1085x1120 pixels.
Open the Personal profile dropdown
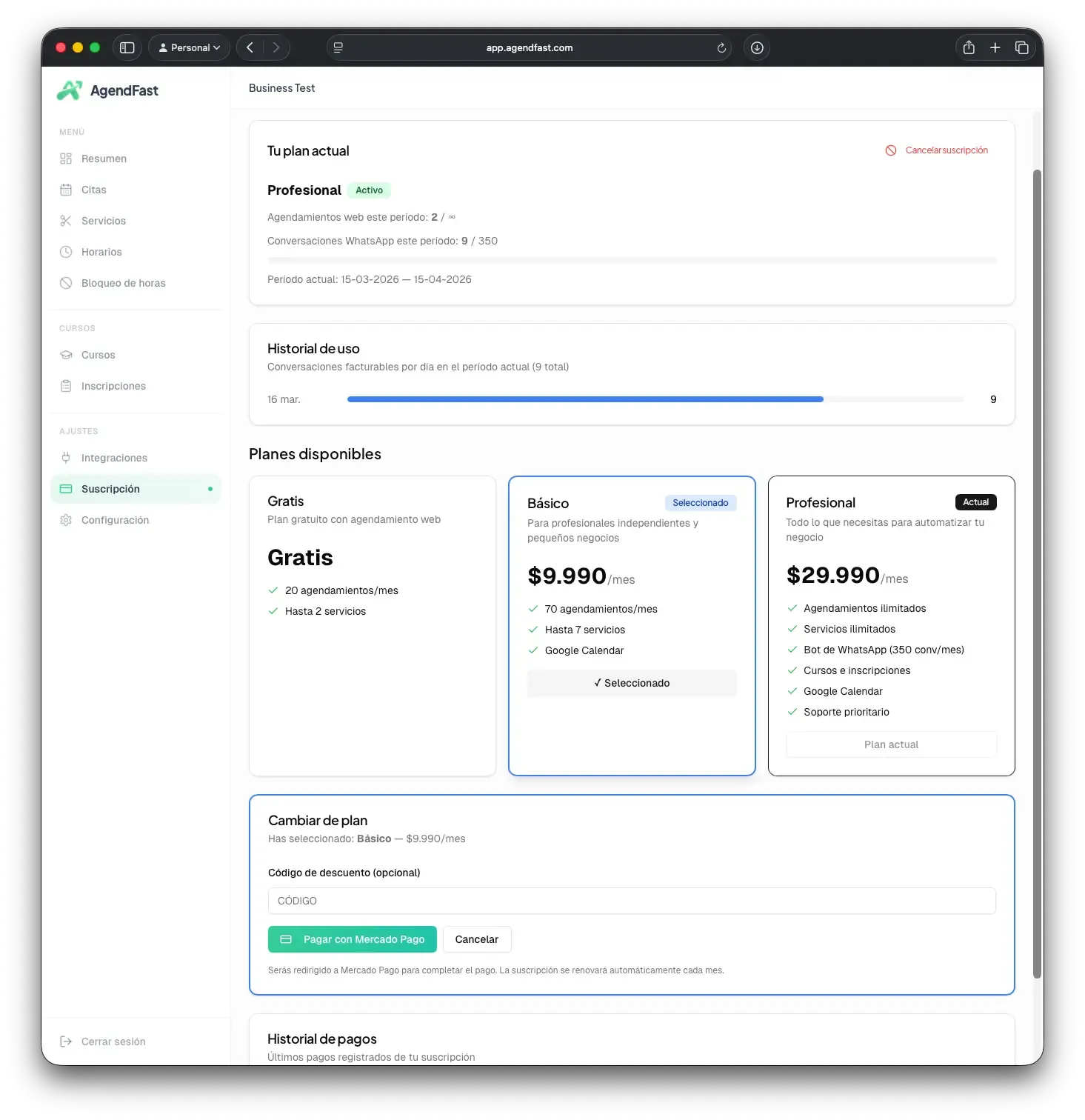(190, 47)
